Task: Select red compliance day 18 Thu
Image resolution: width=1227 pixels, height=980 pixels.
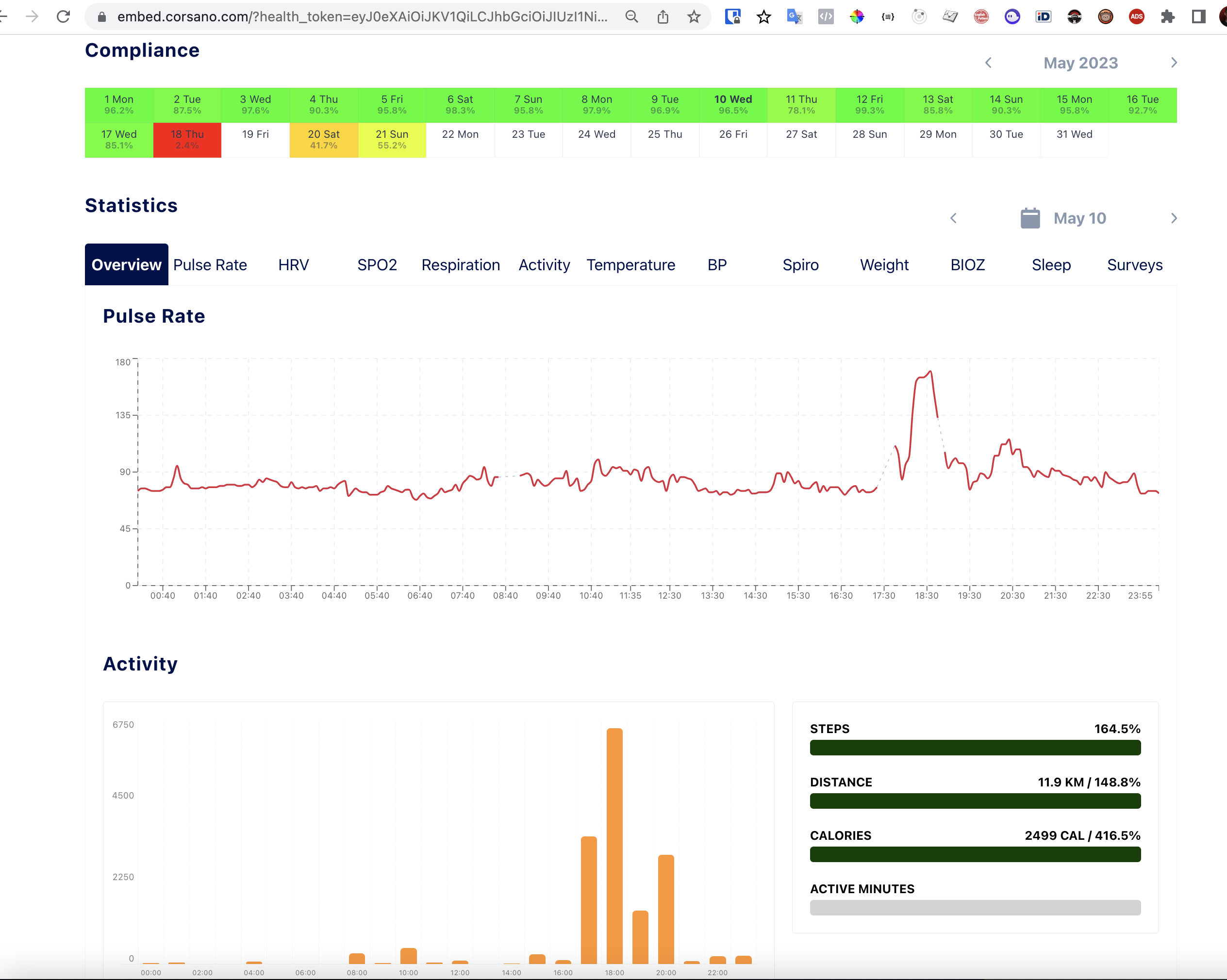Action: (187, 140)
